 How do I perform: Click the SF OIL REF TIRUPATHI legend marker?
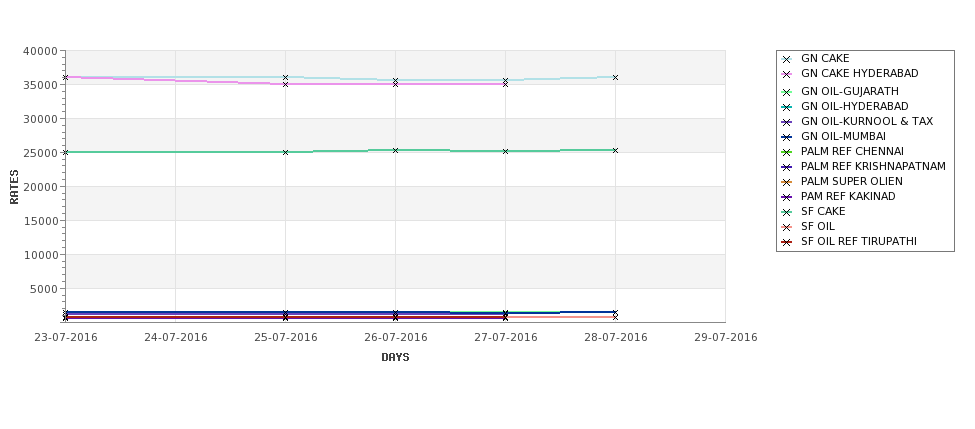click(787, 242)
